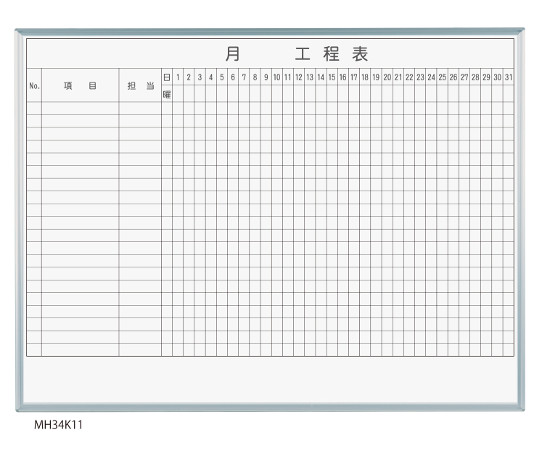
Task: Click day number 24 header
Action: click(x=431, y=77)
